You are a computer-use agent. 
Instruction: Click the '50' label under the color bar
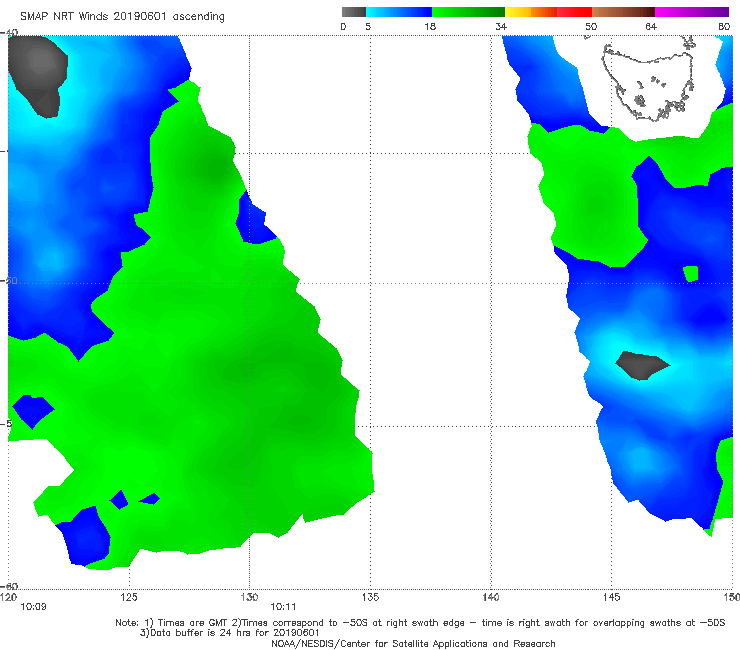click(x=591, y=26)
